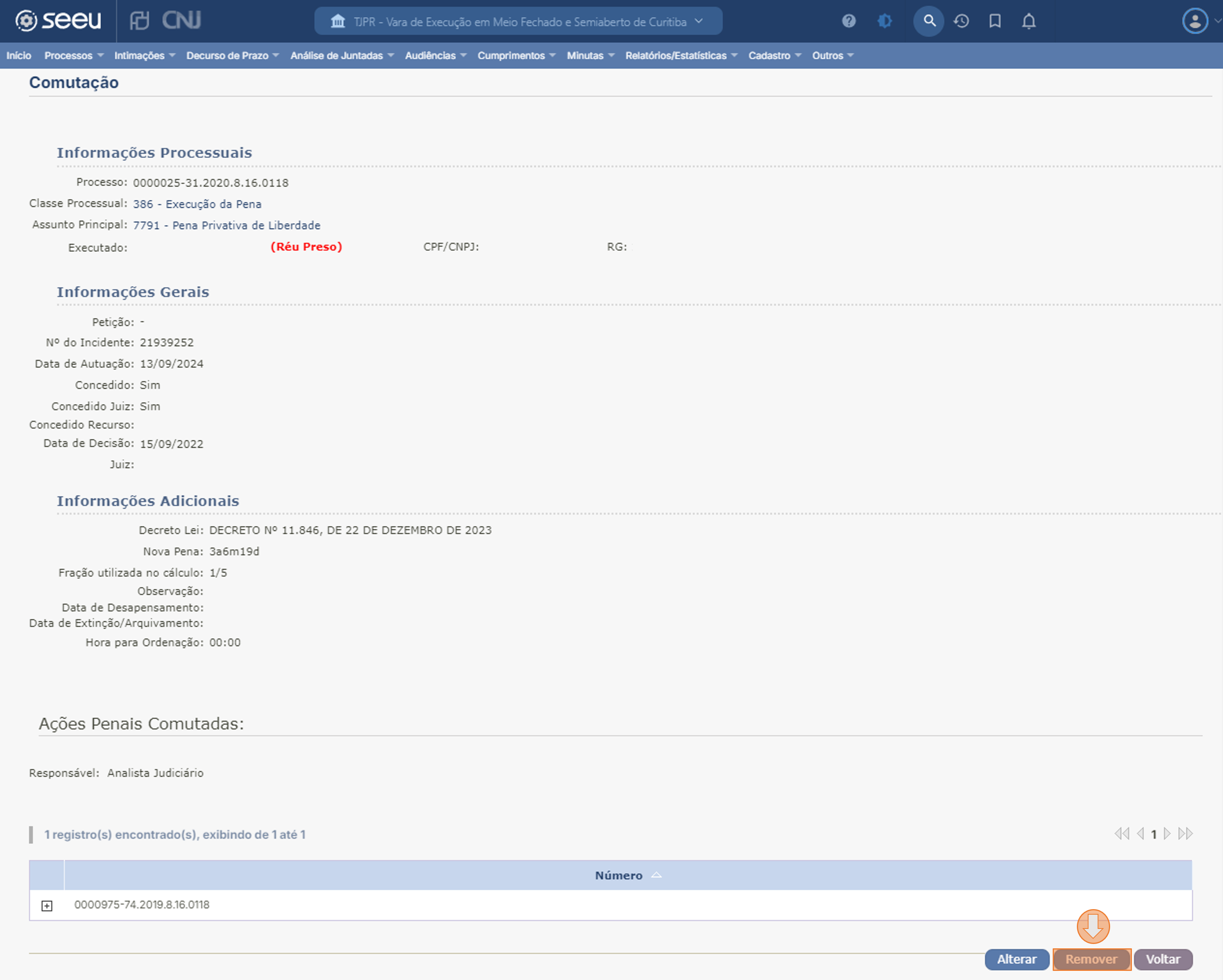Go to last page of results
The width and height of the screenshot is (1223, 980).
coord(1185,833)
